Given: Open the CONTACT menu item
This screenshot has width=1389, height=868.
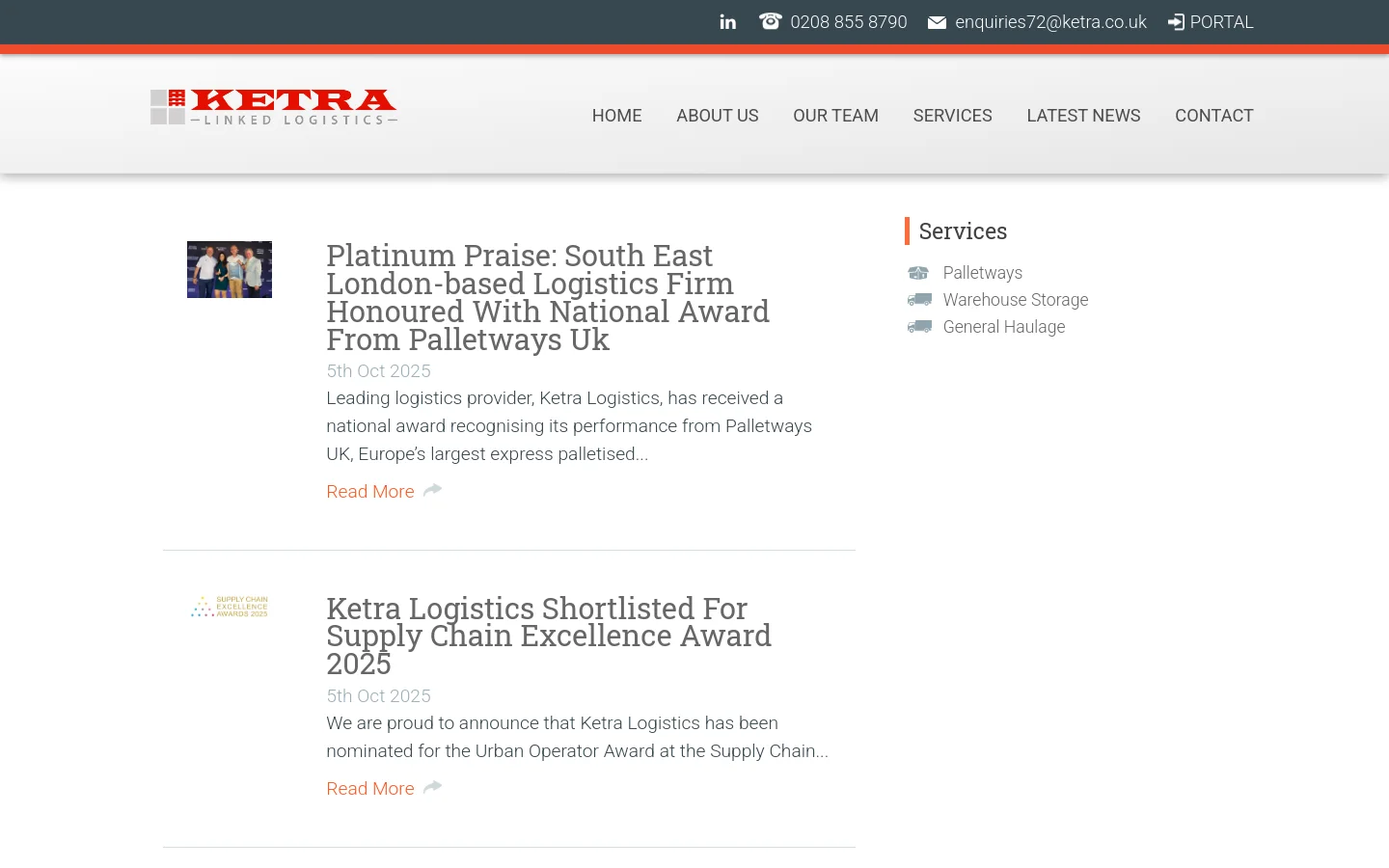Looking at the screenshot, I should point(1214,116).
